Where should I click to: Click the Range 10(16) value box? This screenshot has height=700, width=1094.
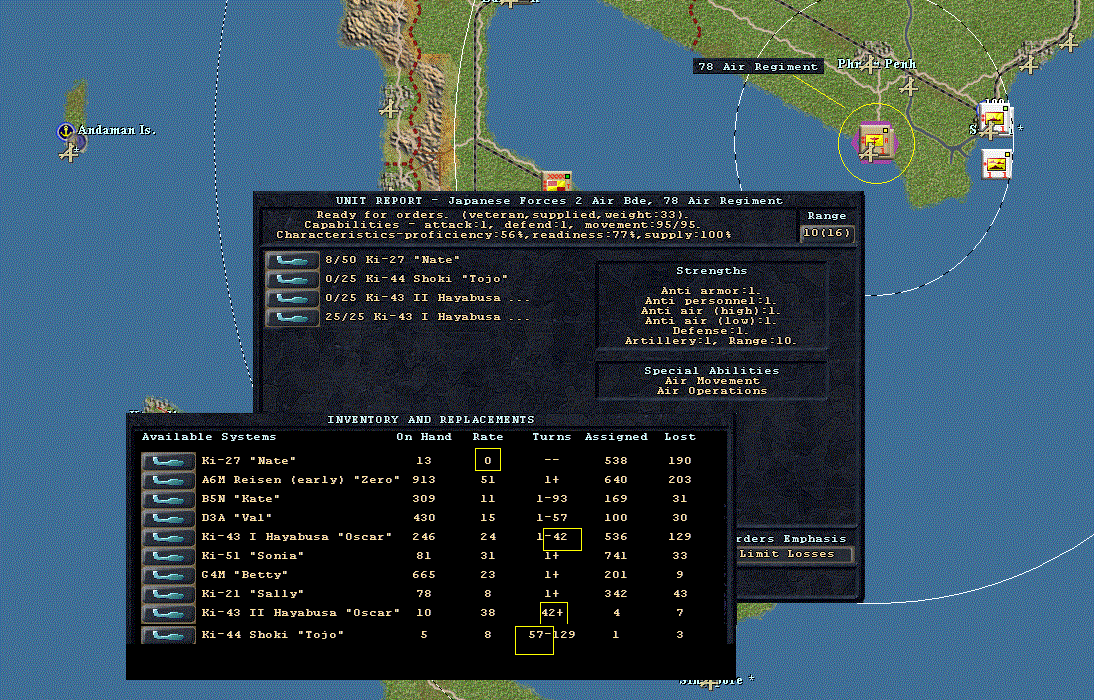pos(827,232)
